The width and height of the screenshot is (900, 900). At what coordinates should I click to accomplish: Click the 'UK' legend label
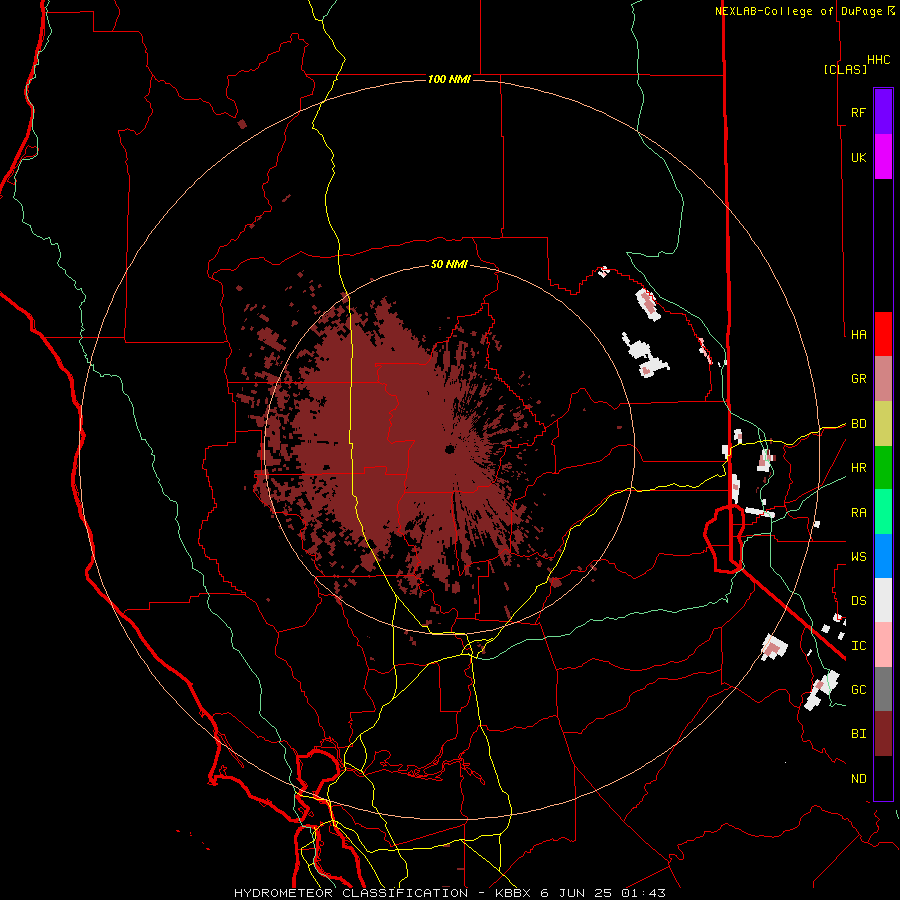(858, 157)
